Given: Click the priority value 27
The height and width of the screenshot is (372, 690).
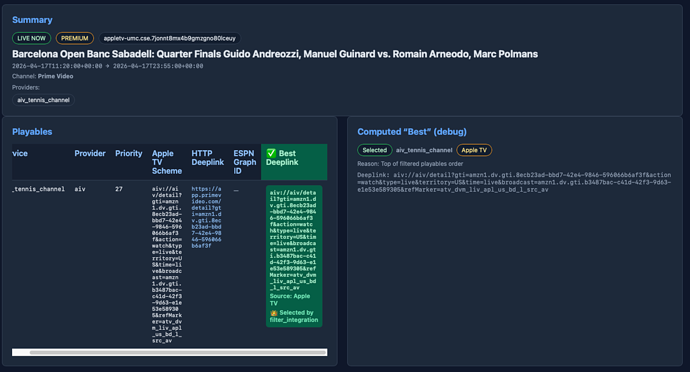Looking at the screenshot, I should pyautogui.click(x=119, y=189).
